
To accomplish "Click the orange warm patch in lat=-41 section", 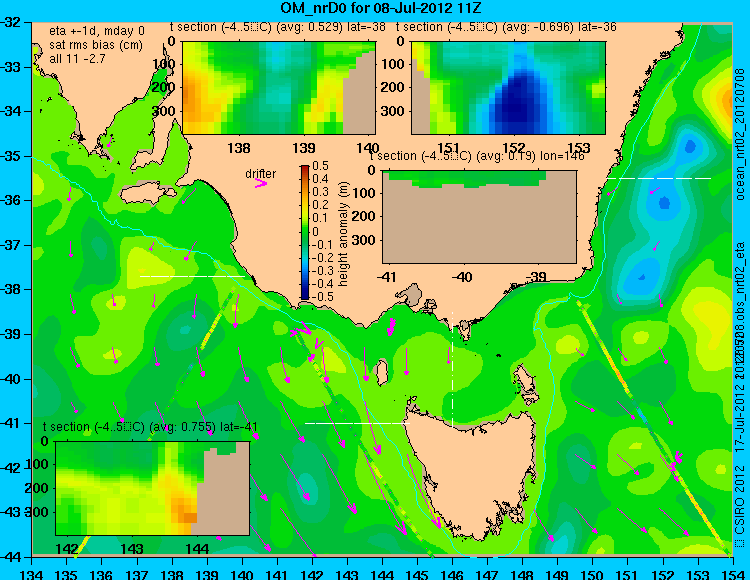I will (x=183, y=513).
